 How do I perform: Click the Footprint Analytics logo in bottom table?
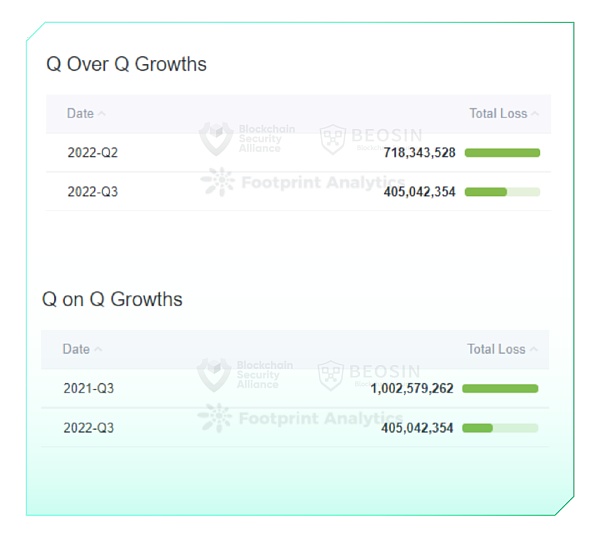pos(214,418)
